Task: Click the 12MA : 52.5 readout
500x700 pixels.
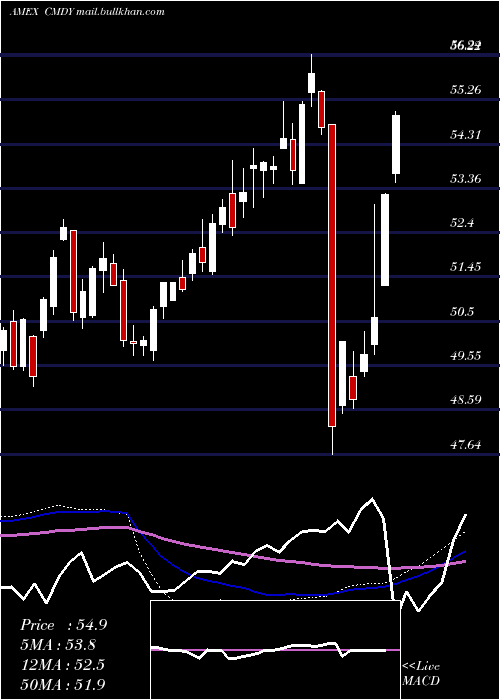Action: tap(62, 665)
